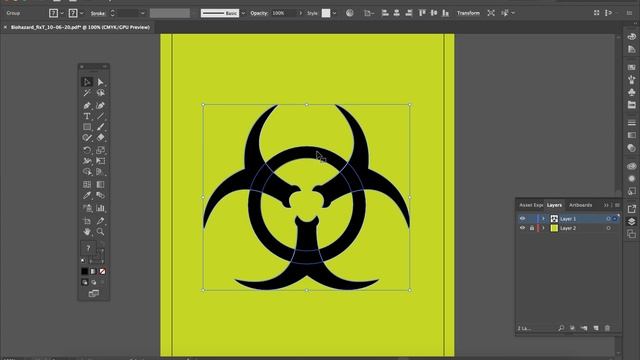
Task: Select the Rectangle tool
Action: pos(87,127)
